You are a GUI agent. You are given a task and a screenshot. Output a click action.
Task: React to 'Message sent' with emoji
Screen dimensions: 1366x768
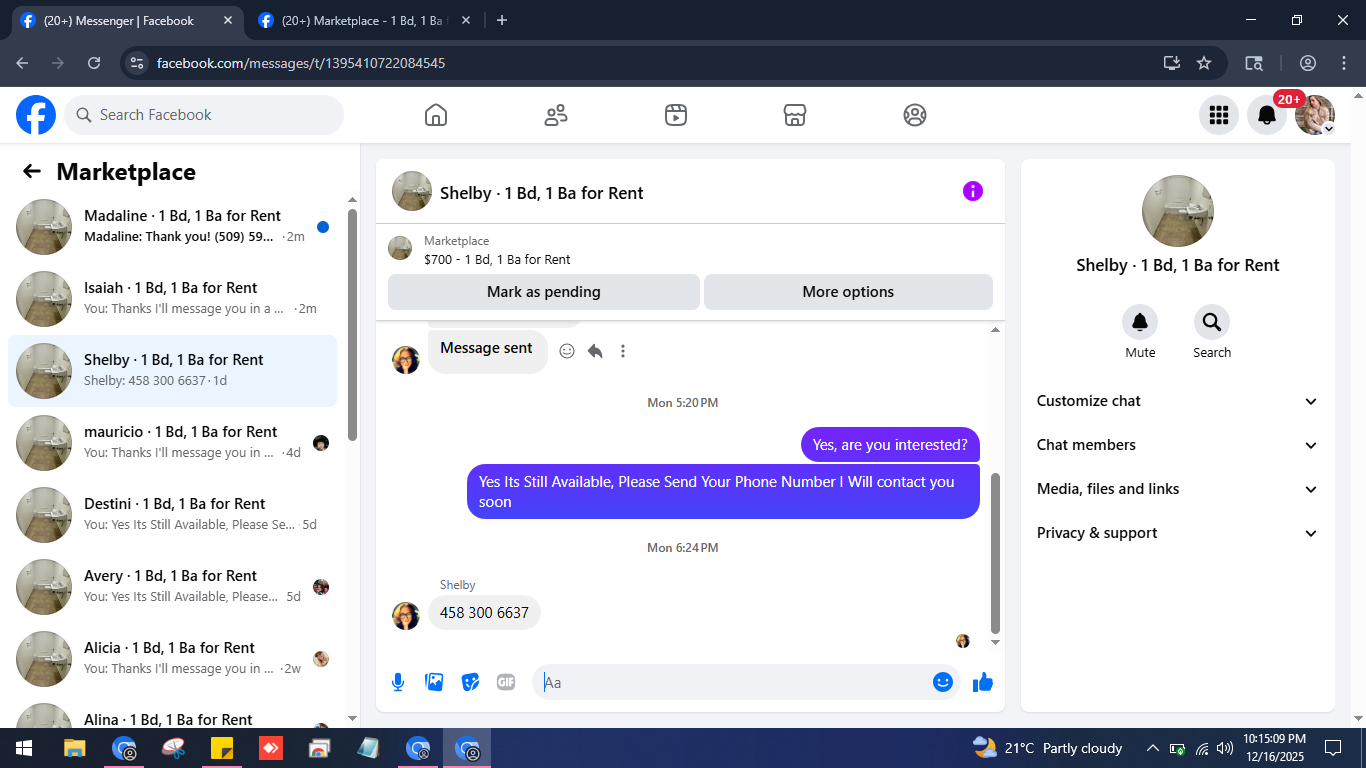pos(567,351)
